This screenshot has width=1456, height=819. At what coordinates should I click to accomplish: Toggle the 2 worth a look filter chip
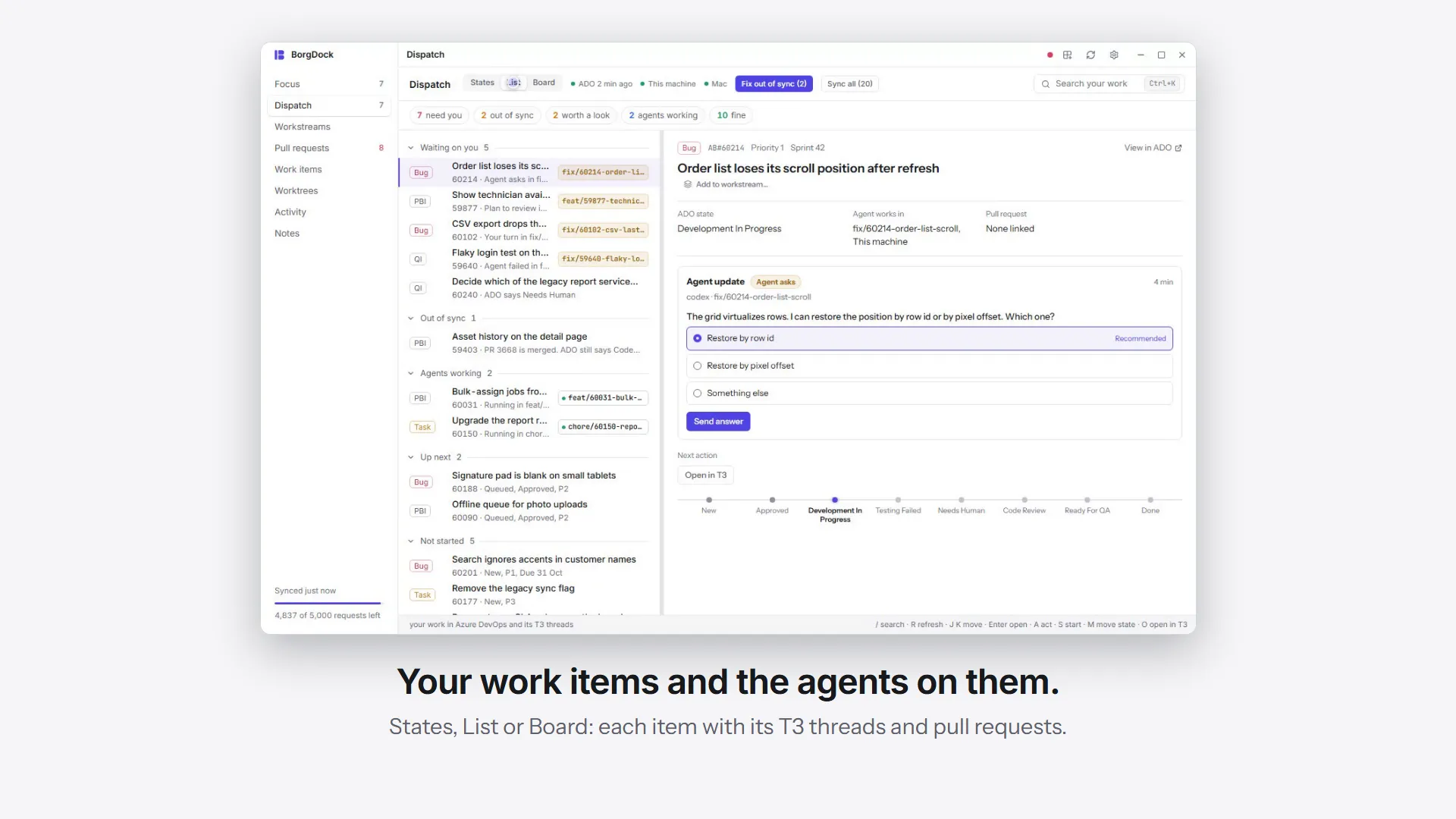pyautogui.click(x=581, y=115)
